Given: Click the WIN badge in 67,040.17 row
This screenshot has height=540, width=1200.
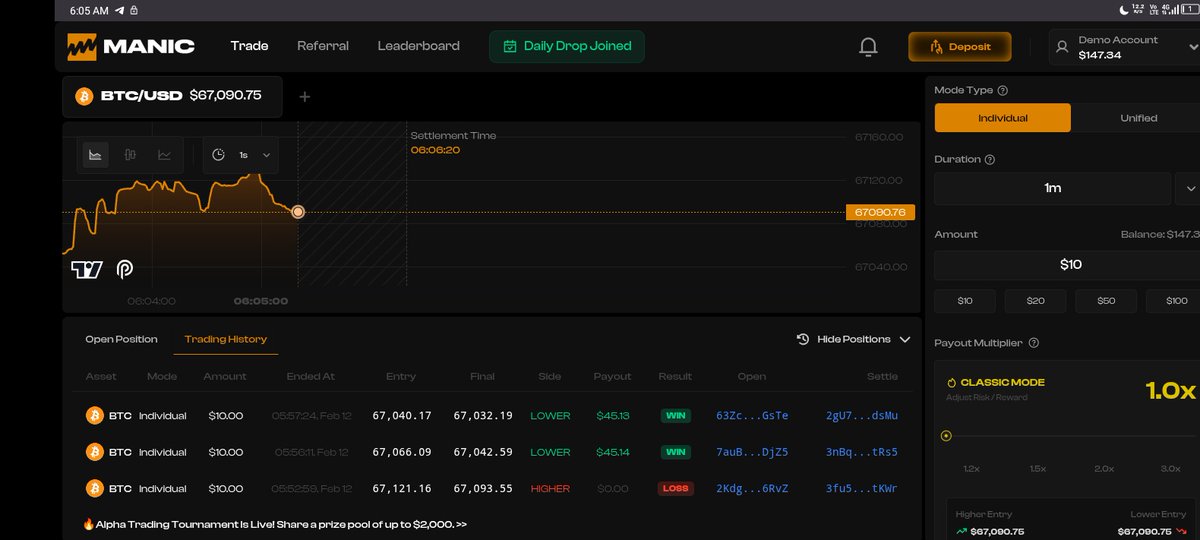Looking at the screenshot, I should (x=675, y=415).
